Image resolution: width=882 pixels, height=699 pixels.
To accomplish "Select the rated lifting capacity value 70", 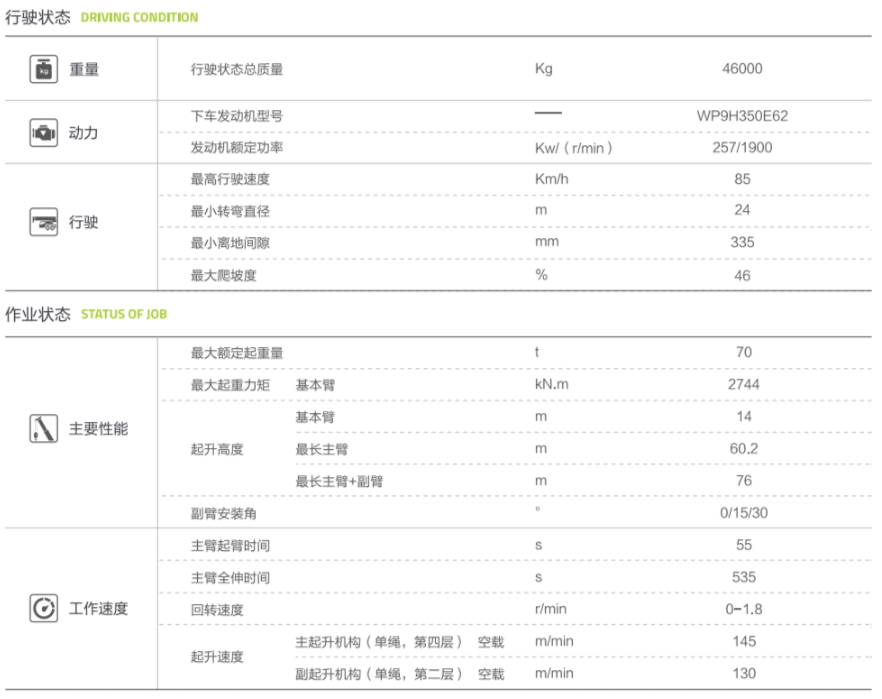I will tap(744, 352).
